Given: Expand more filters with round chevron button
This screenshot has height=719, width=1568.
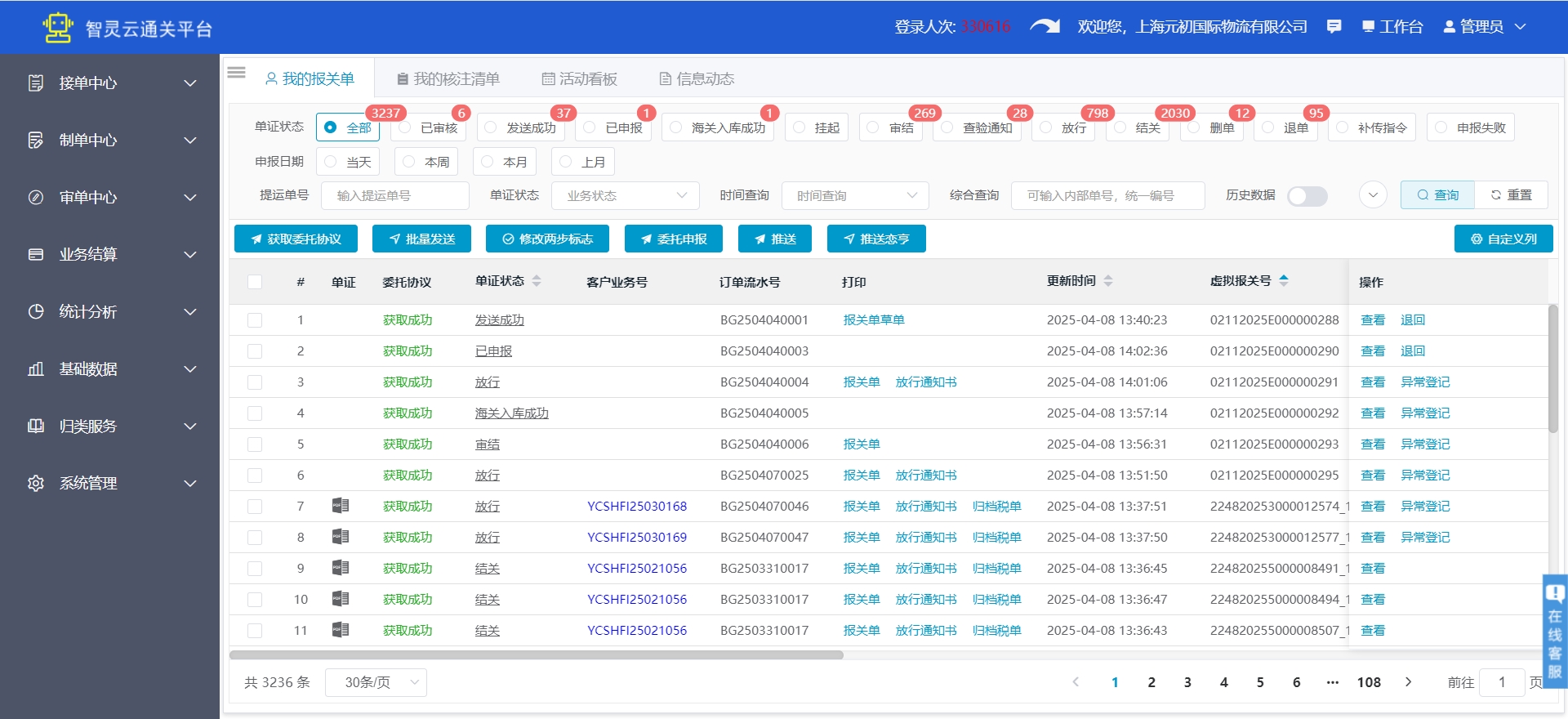Looking at the screenshot, I should [x=1373, y=194].
